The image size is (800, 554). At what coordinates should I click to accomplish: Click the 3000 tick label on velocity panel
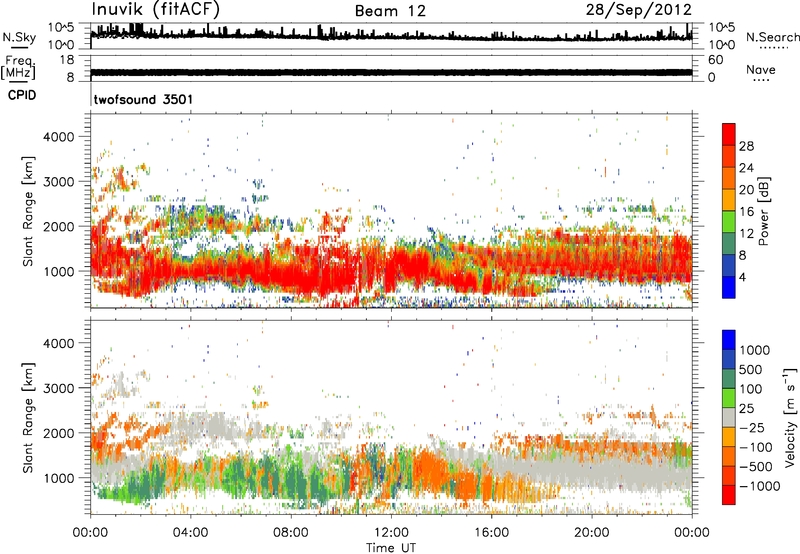58,388
